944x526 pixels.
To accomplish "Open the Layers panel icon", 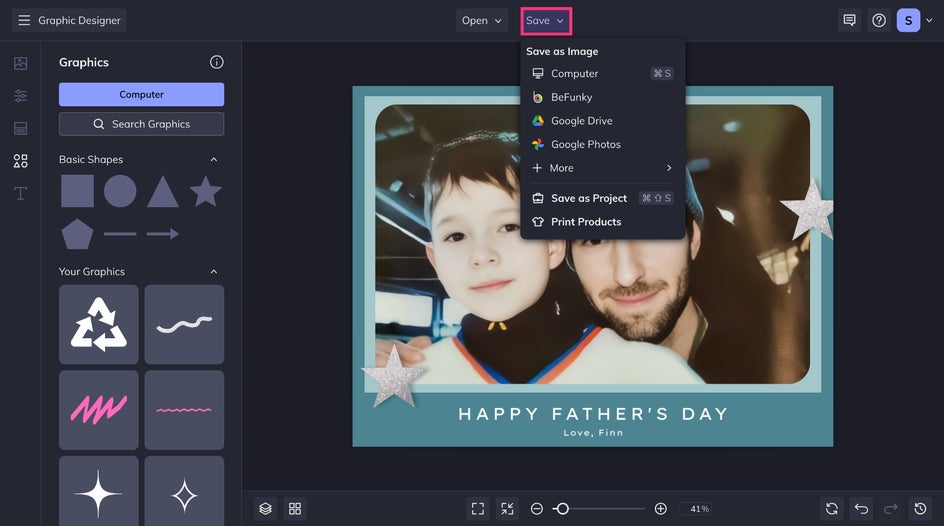I will click(265, 509).
